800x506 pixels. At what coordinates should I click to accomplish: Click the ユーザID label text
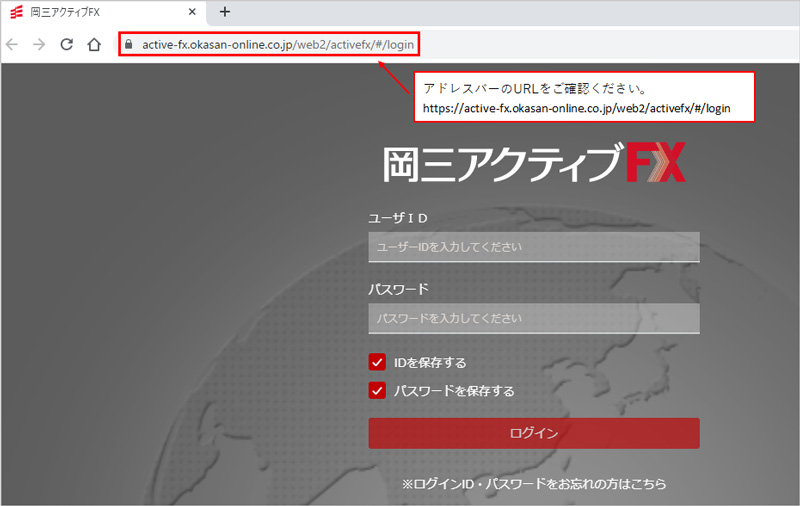pos(398,218)
